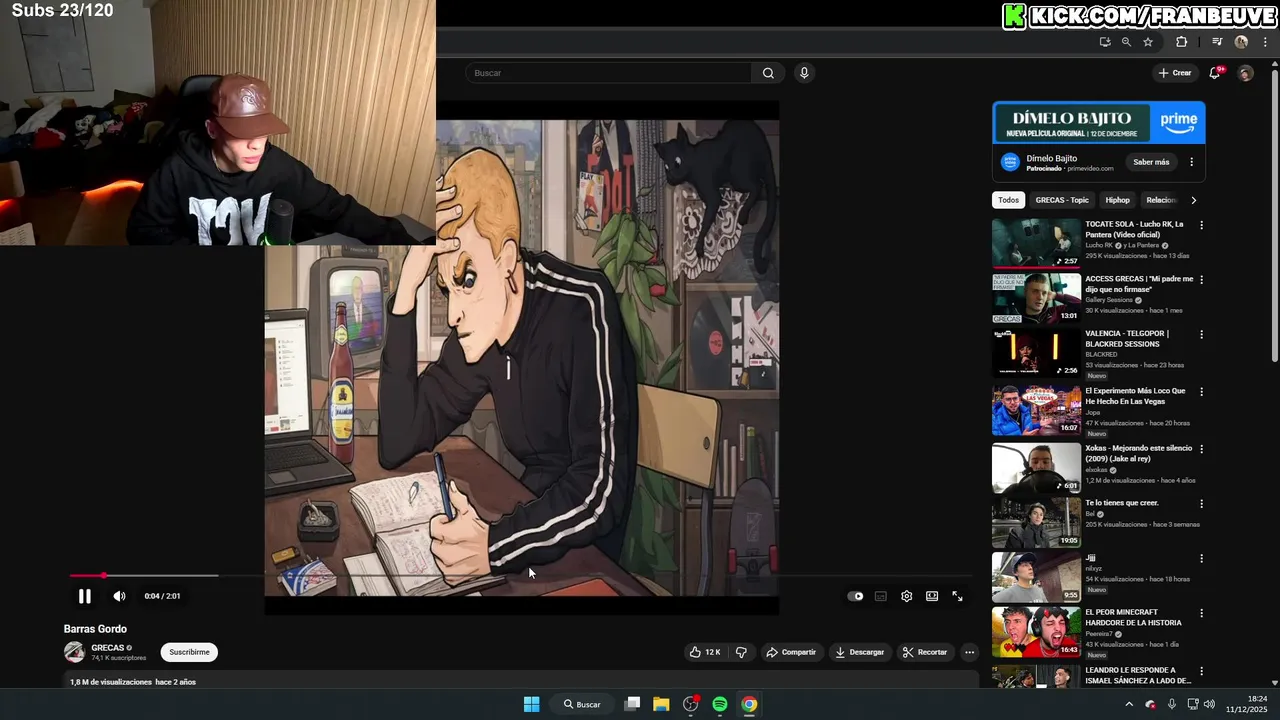Select the Hiphop filter chip

pyautogui.click(x=1117, y=200)
